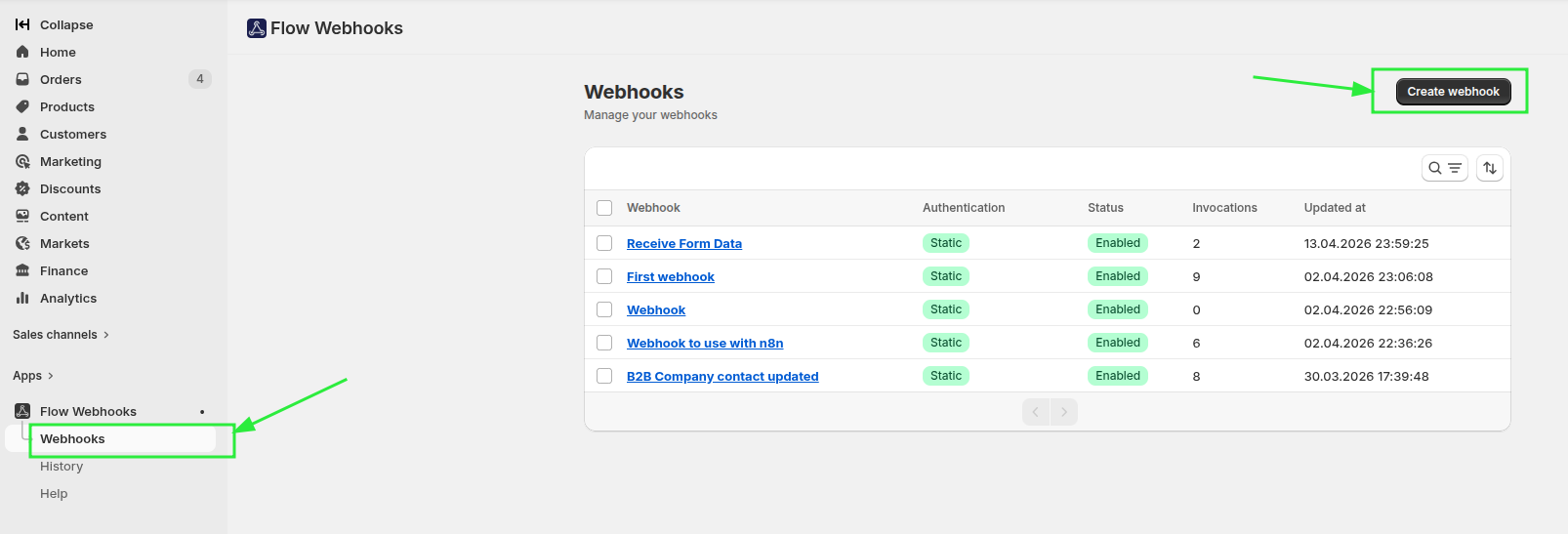Expand the Apps section
The height and width of the screenshot is (534, 1568).
point(33,376)
